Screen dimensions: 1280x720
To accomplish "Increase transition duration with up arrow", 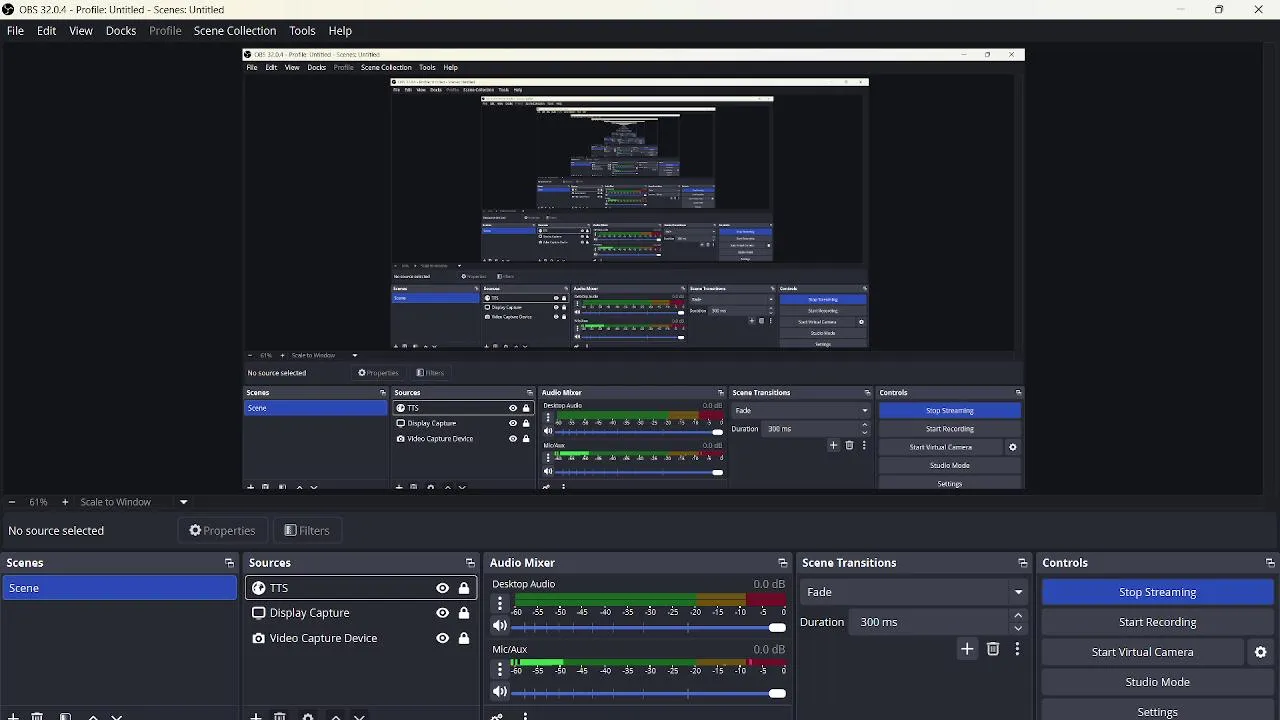I will coord(1018,616).
